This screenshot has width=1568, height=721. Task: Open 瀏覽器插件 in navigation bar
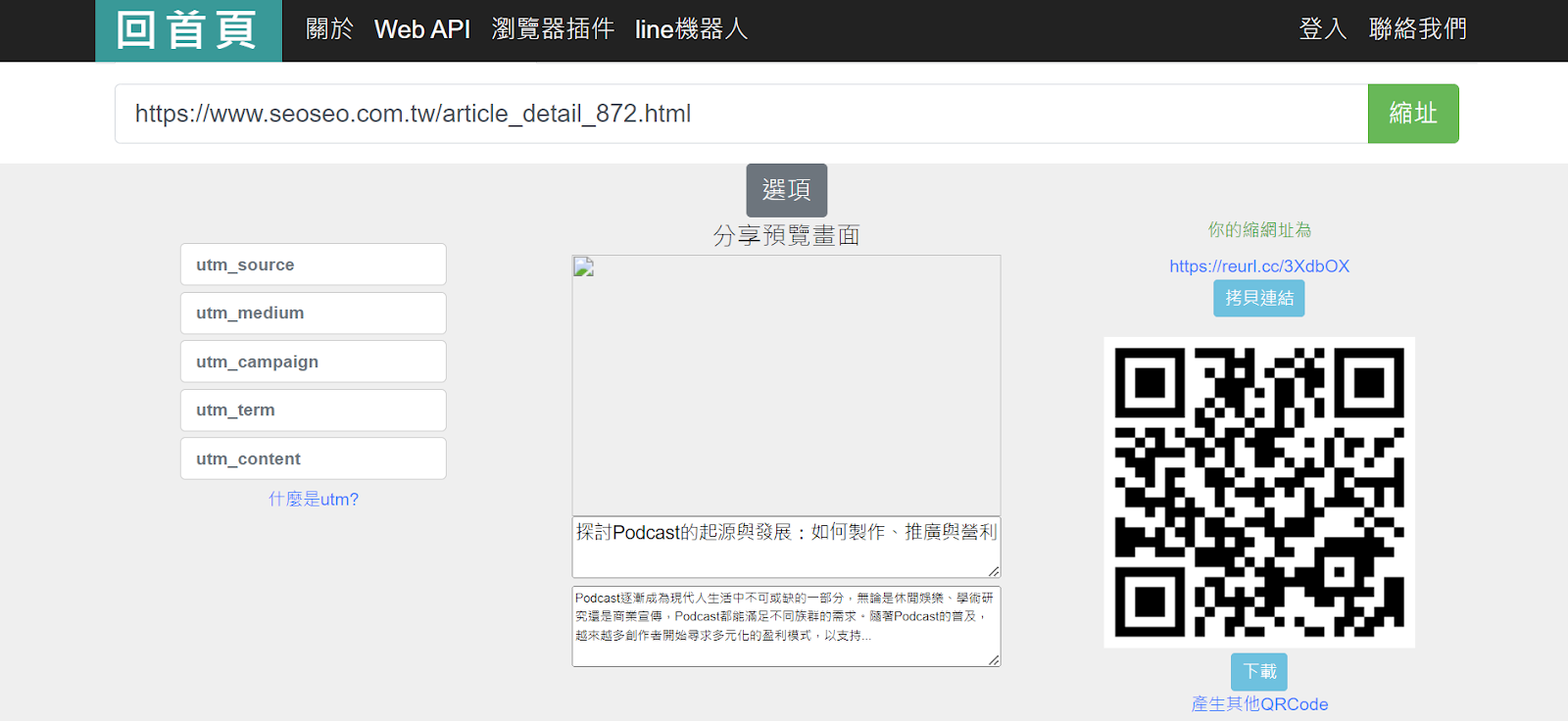tap(553, 29)
